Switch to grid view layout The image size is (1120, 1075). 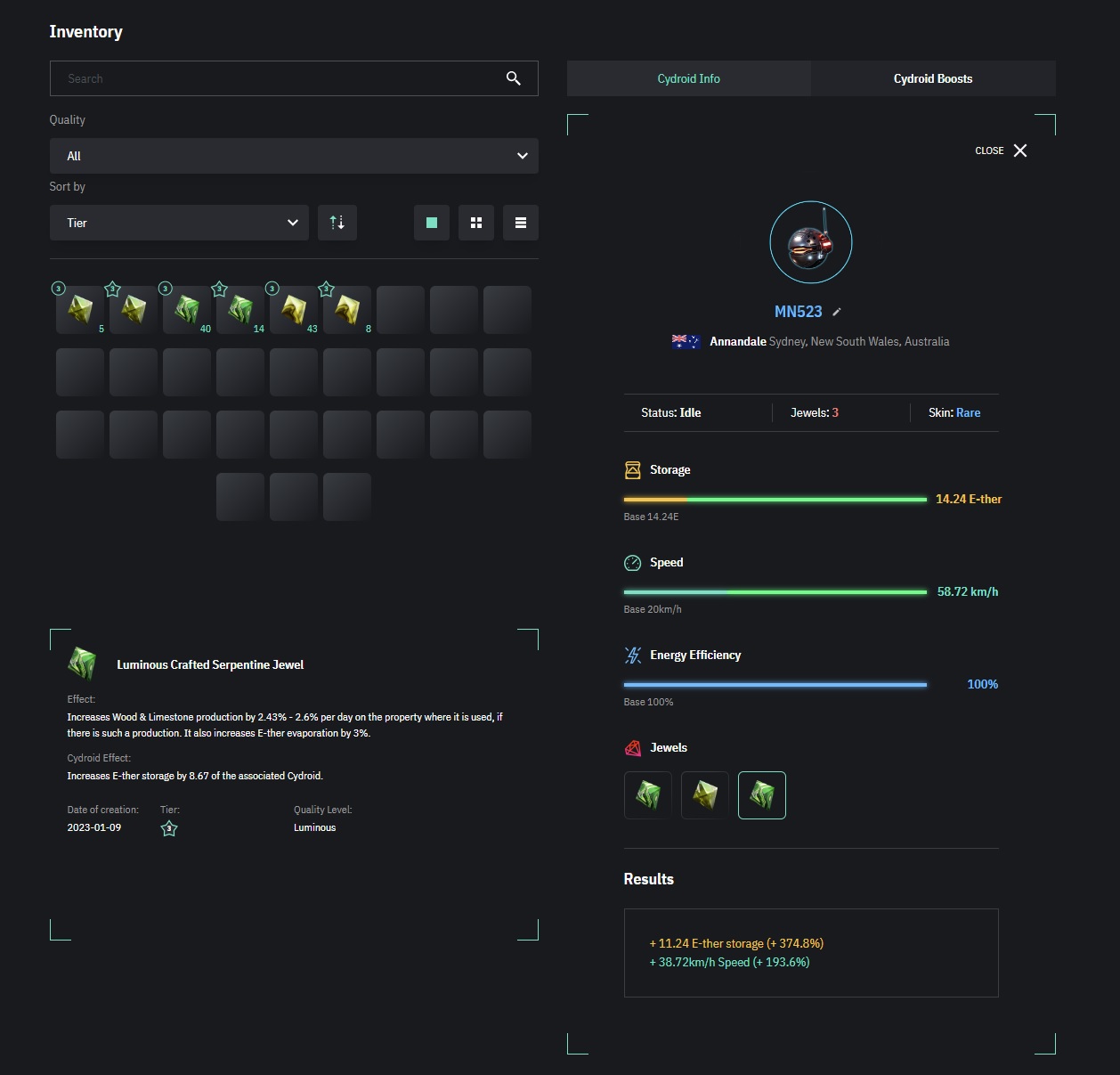pyautogui.click(x=476, y=223)
